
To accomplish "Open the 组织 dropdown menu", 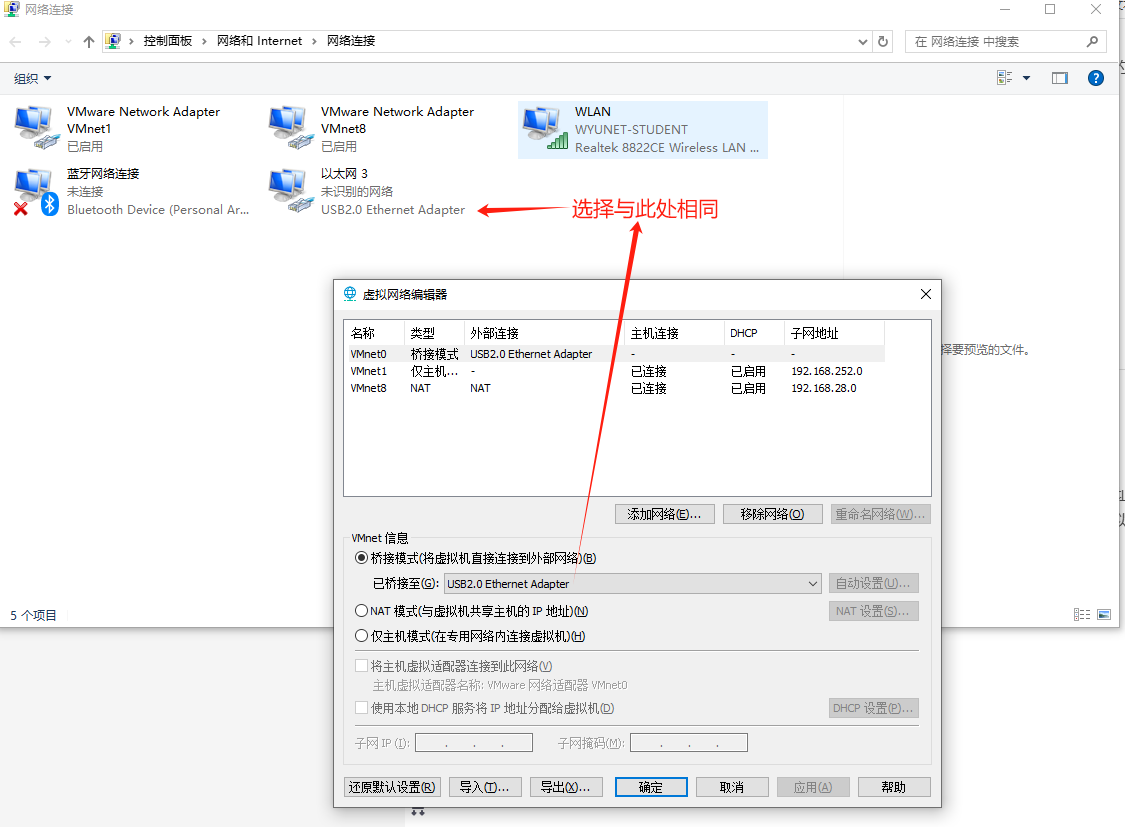I will (32, 78).
